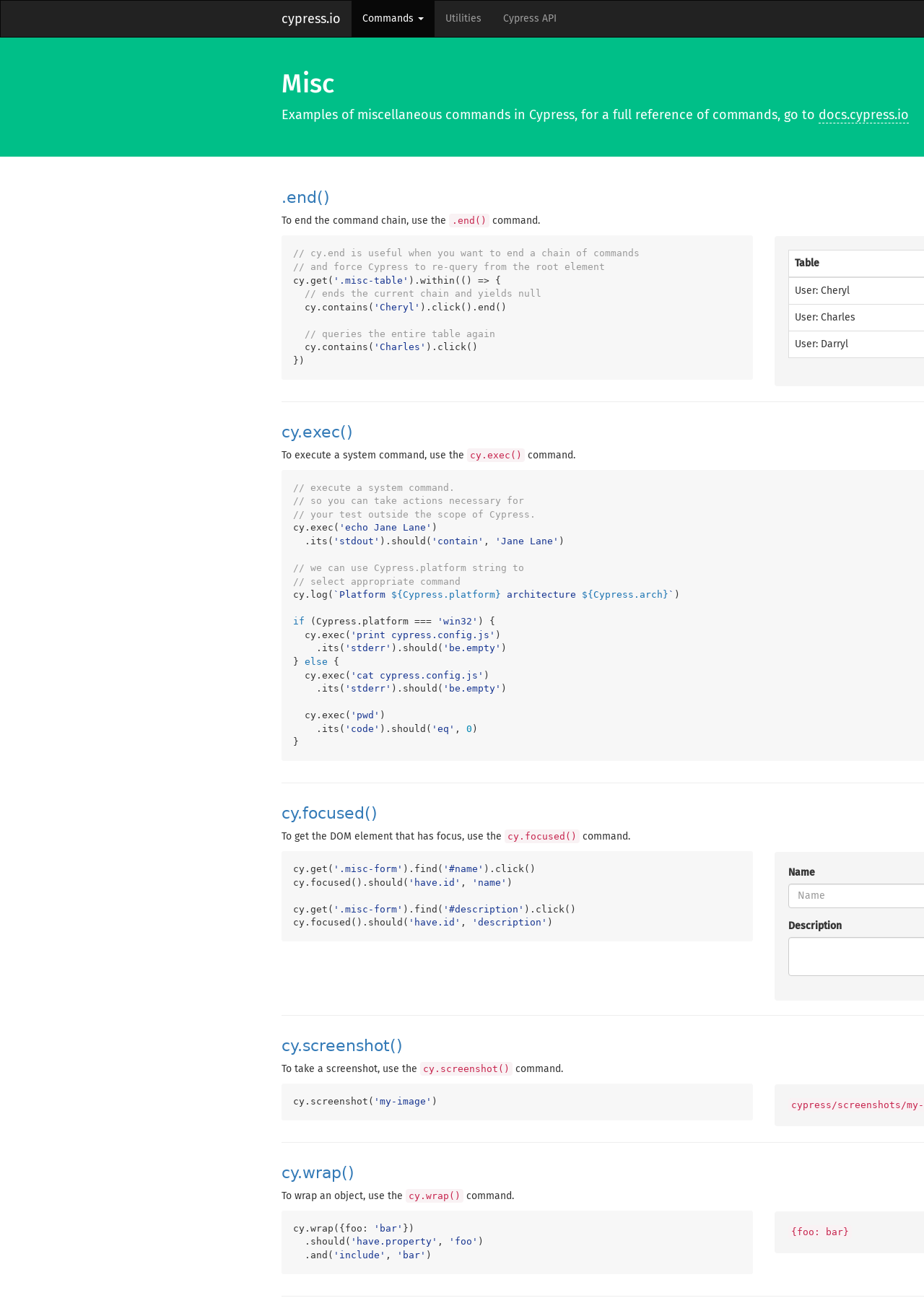Click the cy.screenshot('my-image') code line
The height and width of the screenshot is (1311, 924).
[x=365, y=1102]
